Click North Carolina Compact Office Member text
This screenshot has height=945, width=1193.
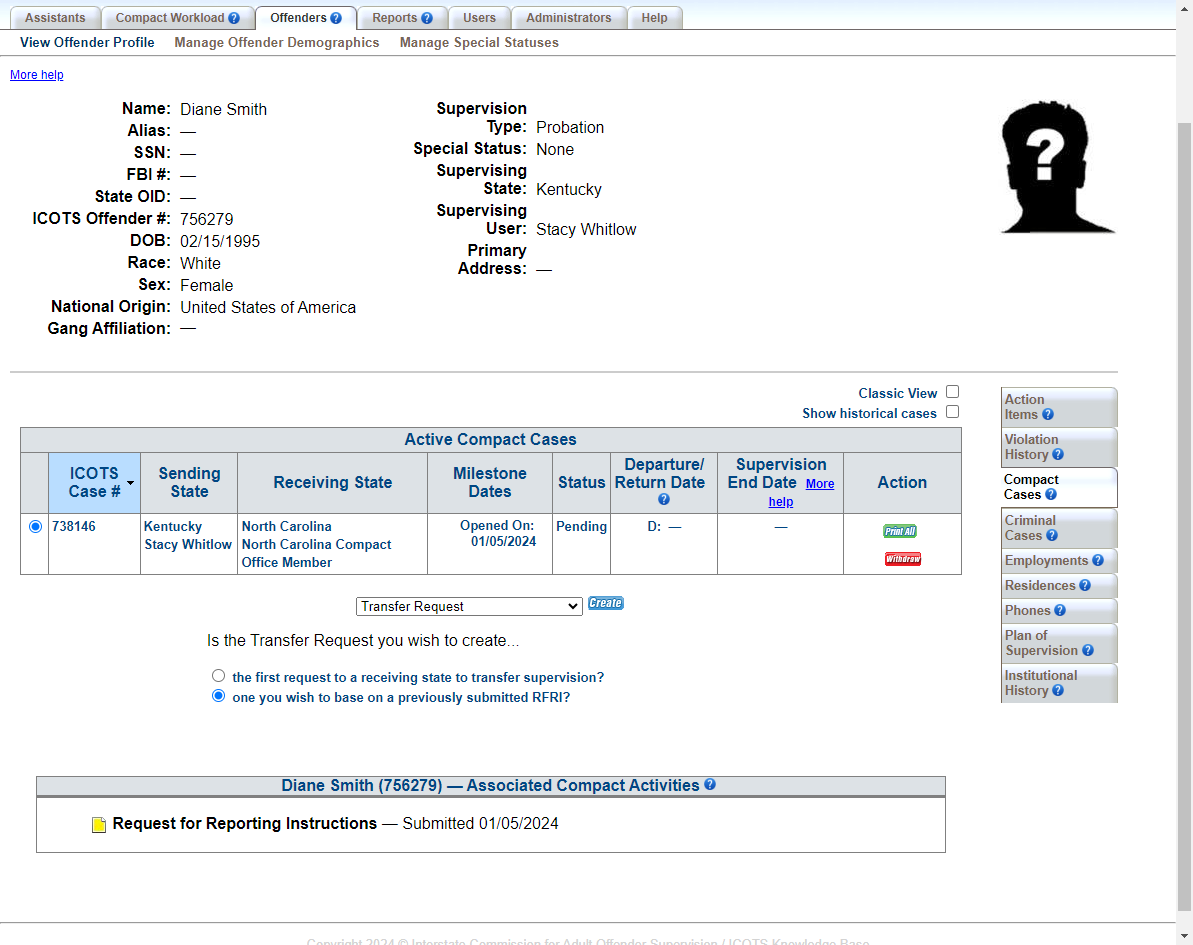pos(317,553)
